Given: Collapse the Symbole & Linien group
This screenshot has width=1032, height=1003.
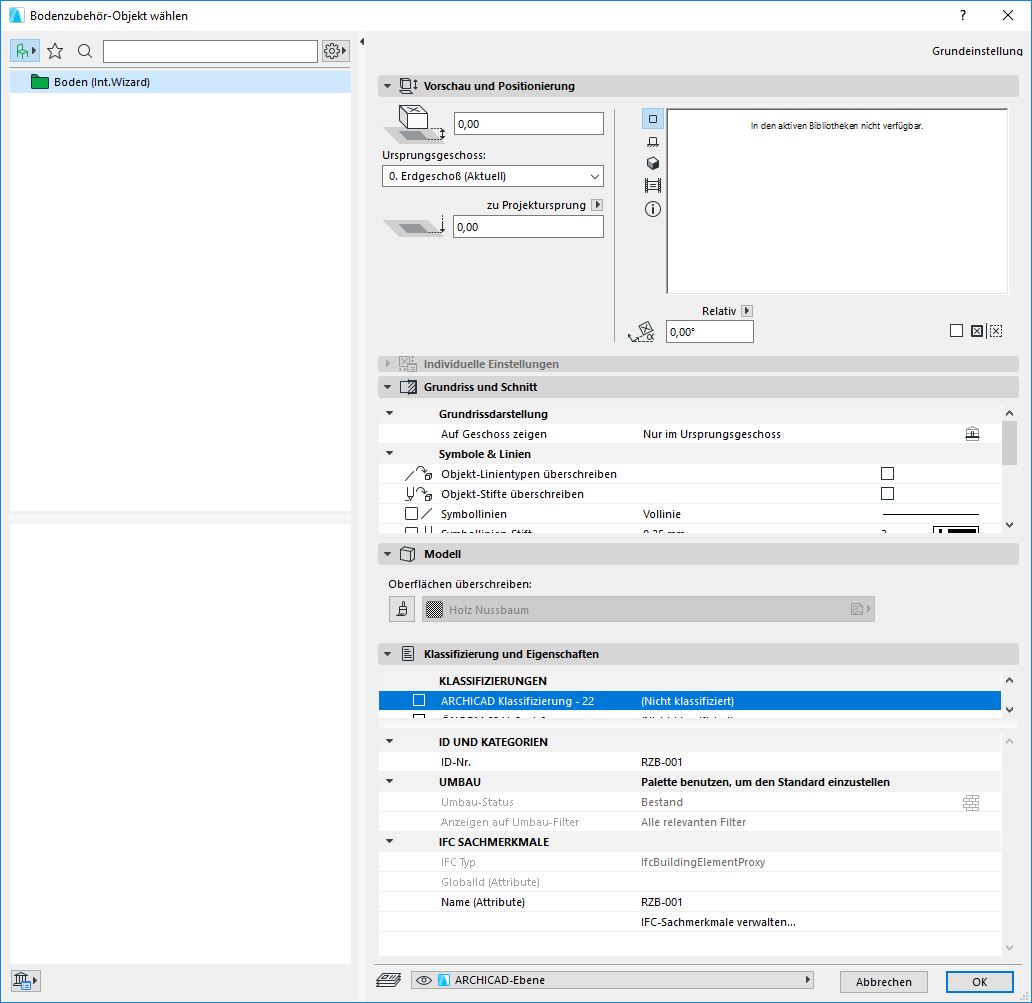Looking at the screenshot, I should coord(390,453).
